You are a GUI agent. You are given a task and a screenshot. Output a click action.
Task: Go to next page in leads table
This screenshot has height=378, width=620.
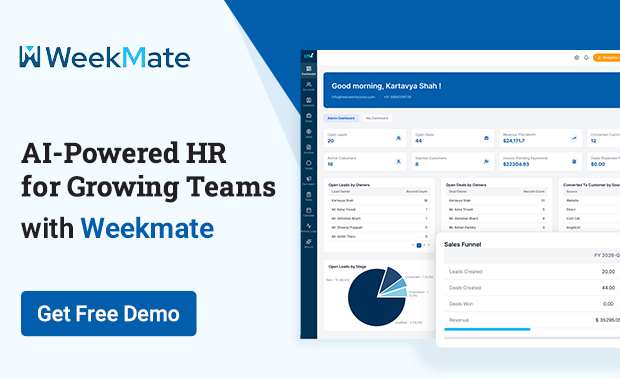pos(429,245)
